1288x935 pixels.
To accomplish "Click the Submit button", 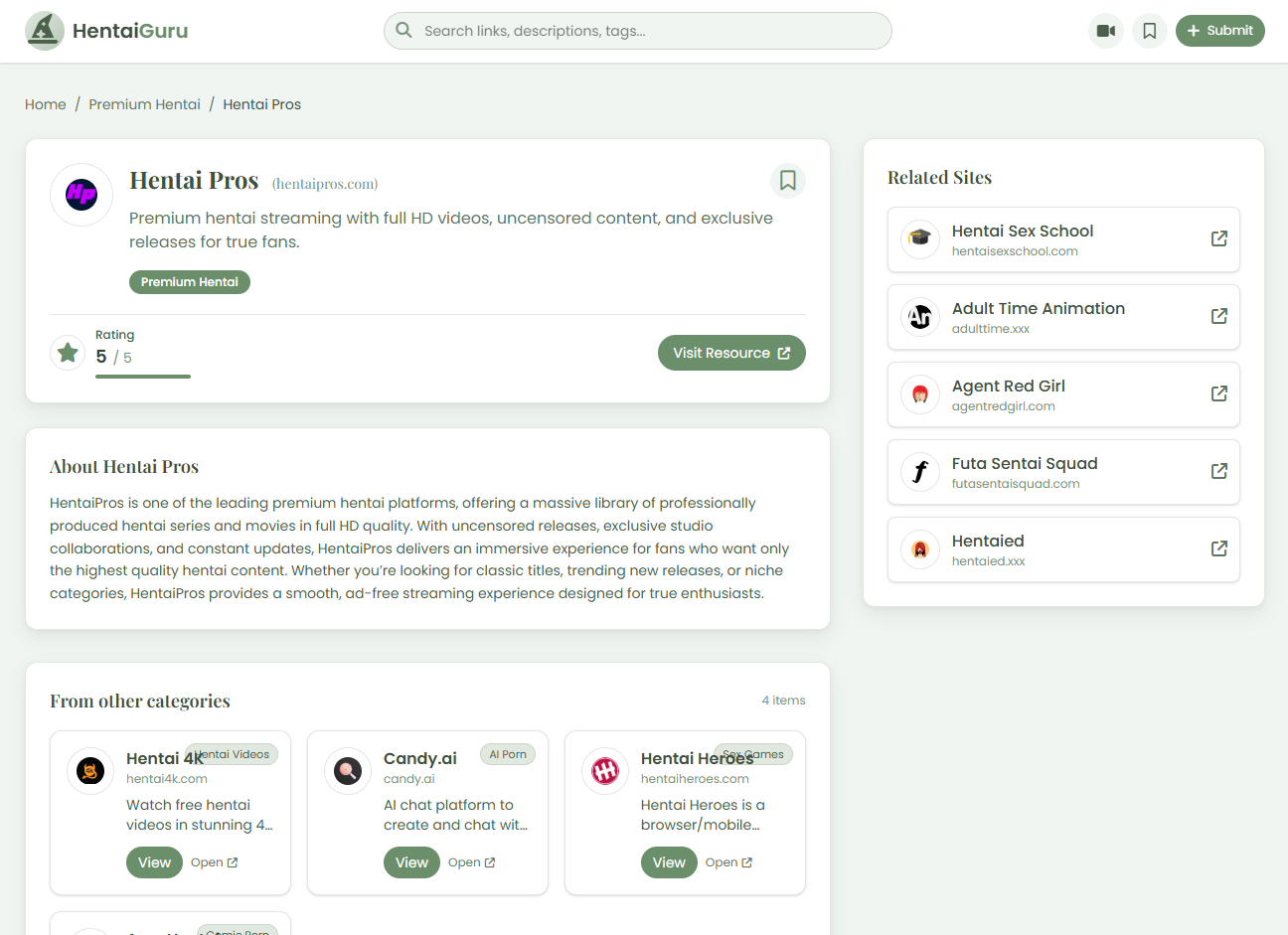I will click(x=1220, y=31).
